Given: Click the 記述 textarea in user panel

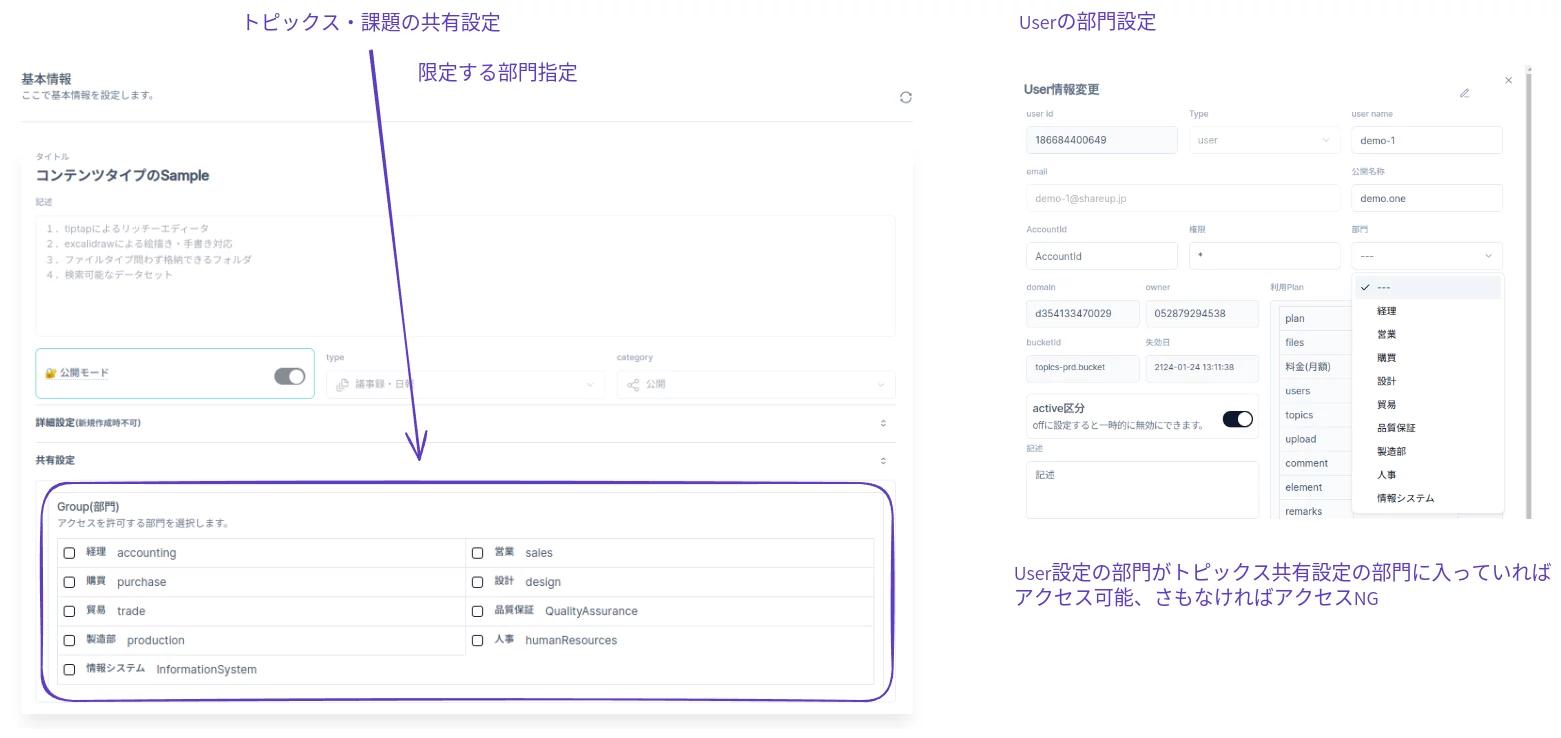Looking at the screenshot, I should (1142, 489).
